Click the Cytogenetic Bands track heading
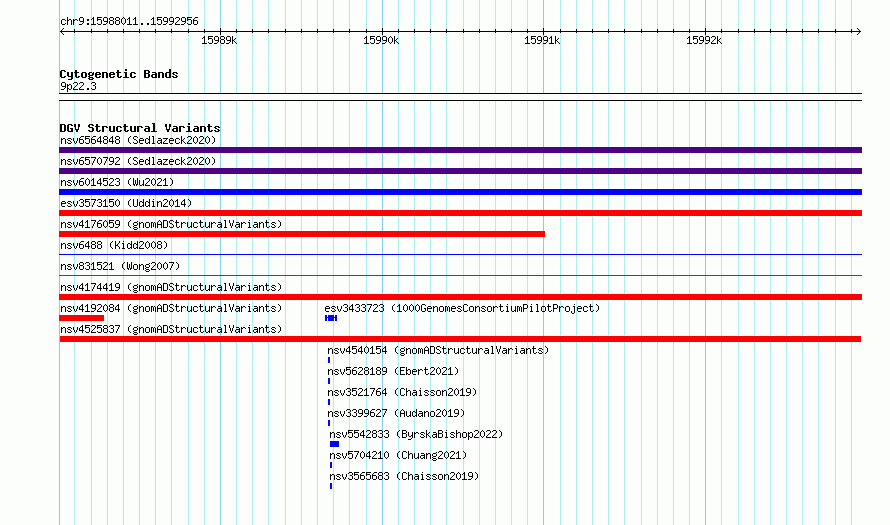 [119, 74]
